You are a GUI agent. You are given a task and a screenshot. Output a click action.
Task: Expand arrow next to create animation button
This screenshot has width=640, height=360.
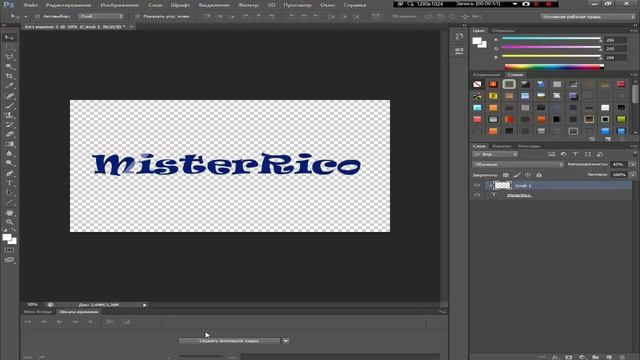point(286,341)
